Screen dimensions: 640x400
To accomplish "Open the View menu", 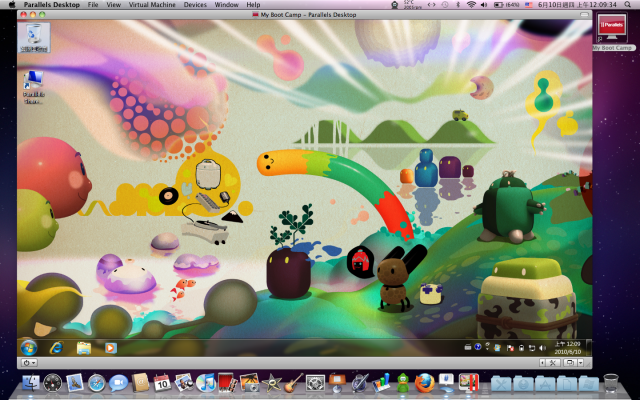I will tap(113, 5).
